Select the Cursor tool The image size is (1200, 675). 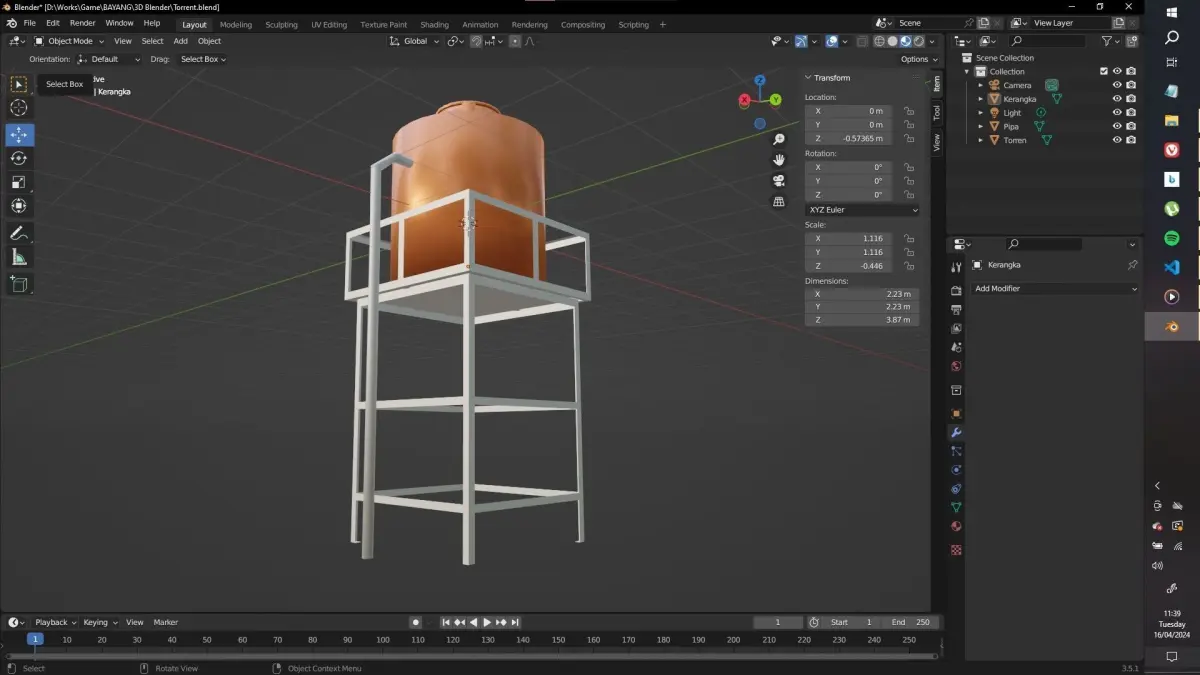click(19, 108)
